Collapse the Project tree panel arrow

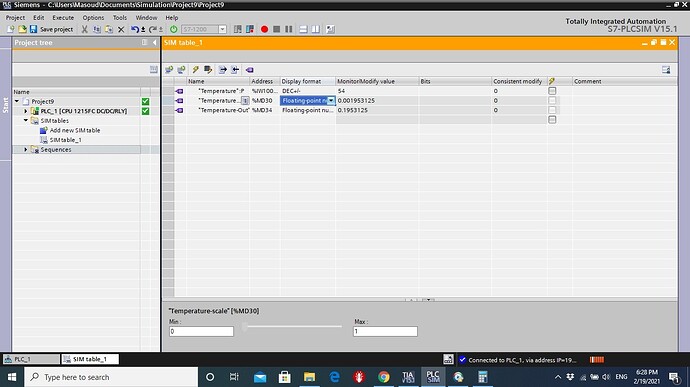[154, 43]
